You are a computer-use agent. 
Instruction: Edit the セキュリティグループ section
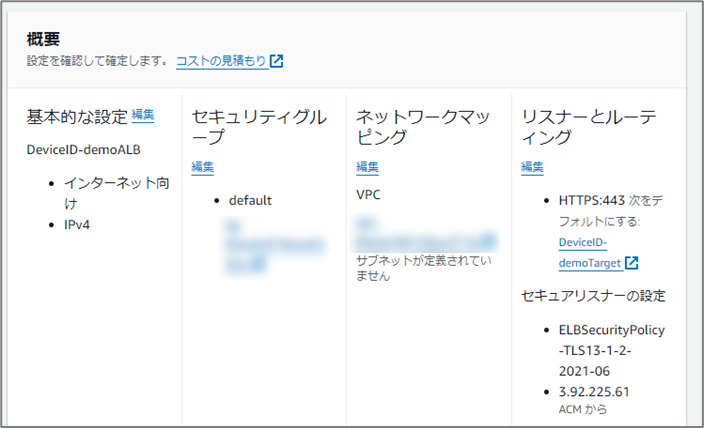click(202, 167)
